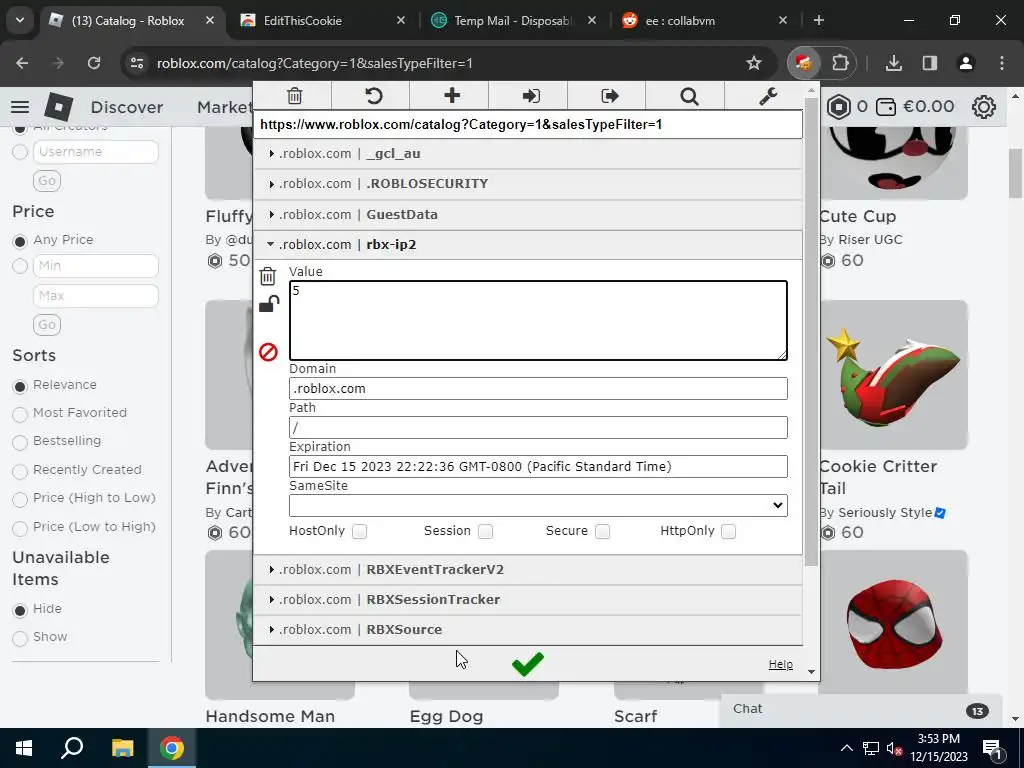1024x768 pixels.
Task: Expand the RBXSessionTracker cookie row
Action: tap(528, 600)
